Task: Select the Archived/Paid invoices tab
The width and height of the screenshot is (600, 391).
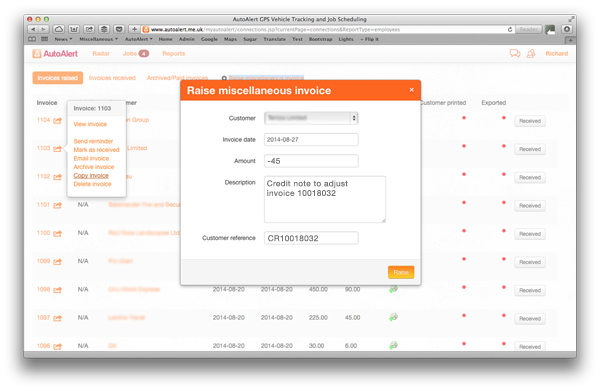Action: pyautogui.click(x=177, y=78)
